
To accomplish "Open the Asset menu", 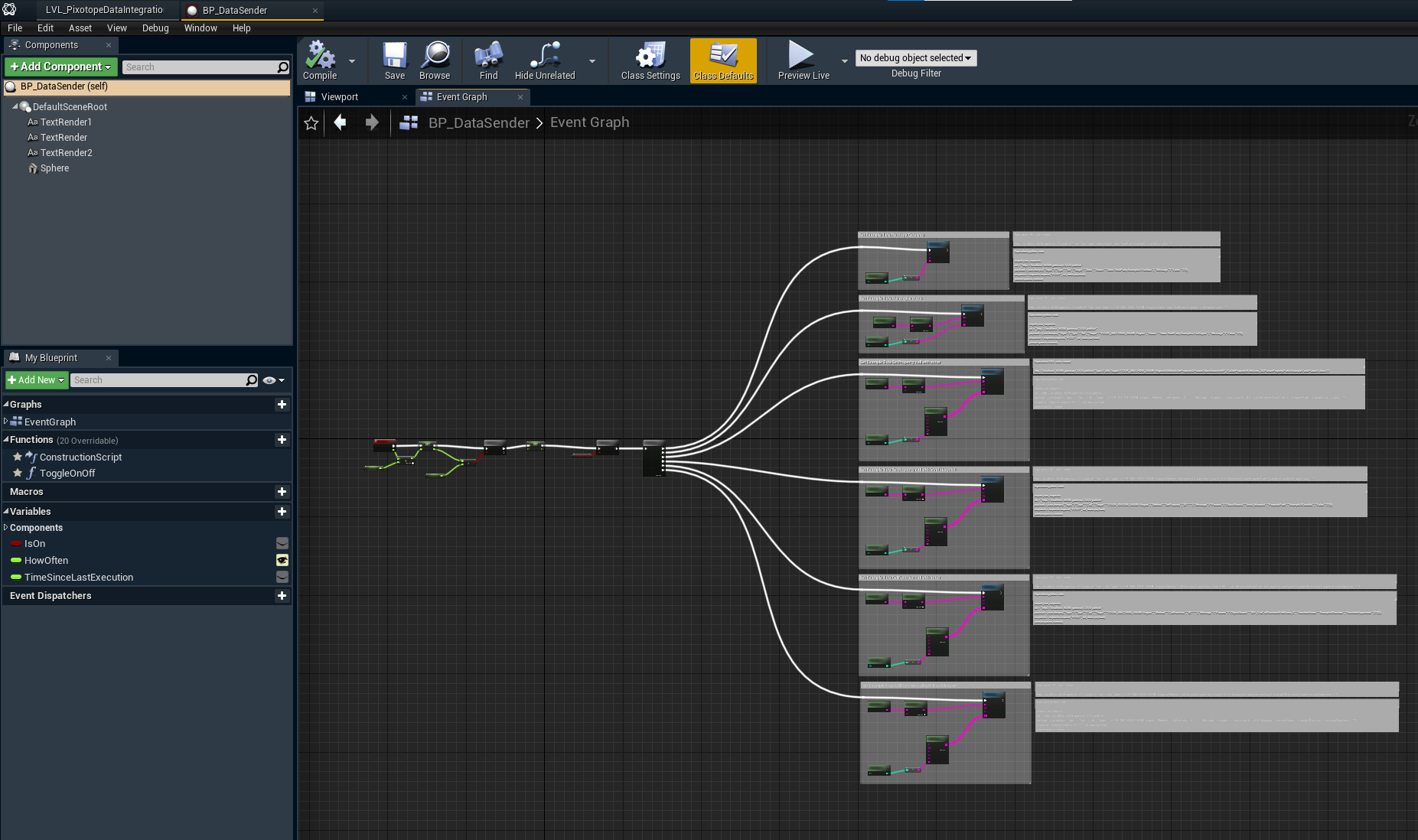I will 80,28.
